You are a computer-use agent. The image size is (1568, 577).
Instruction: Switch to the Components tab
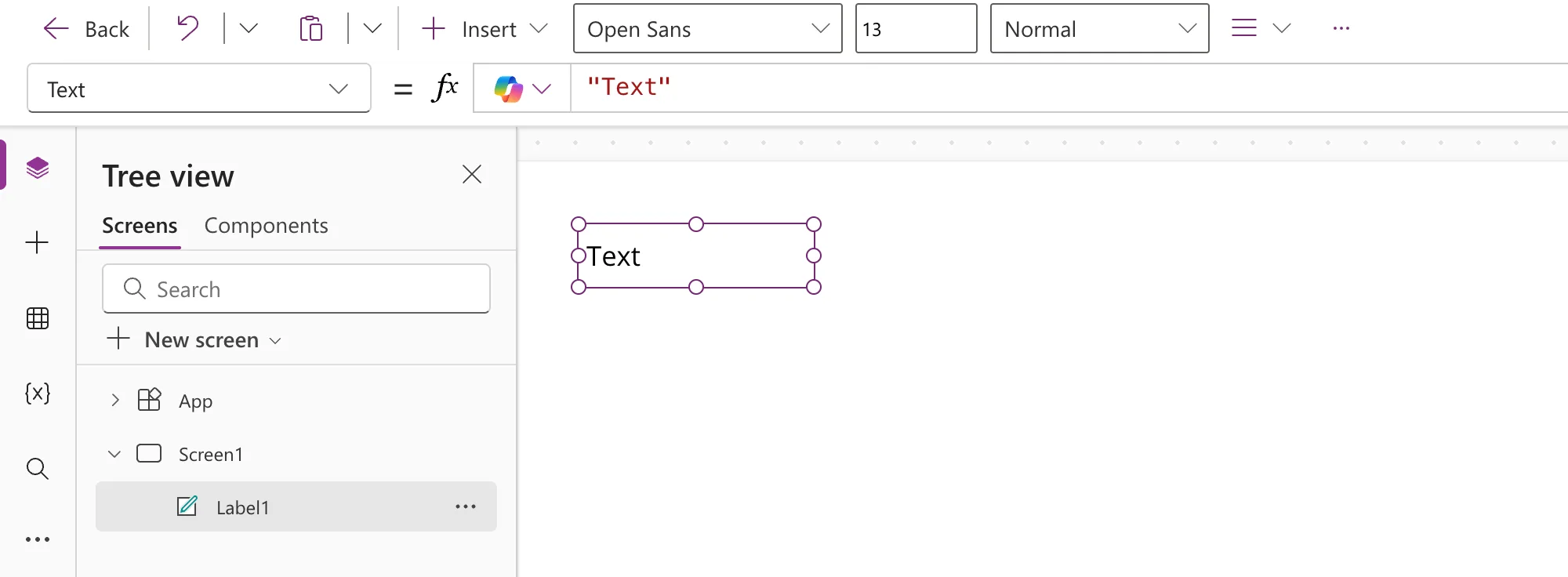(266, 226)
